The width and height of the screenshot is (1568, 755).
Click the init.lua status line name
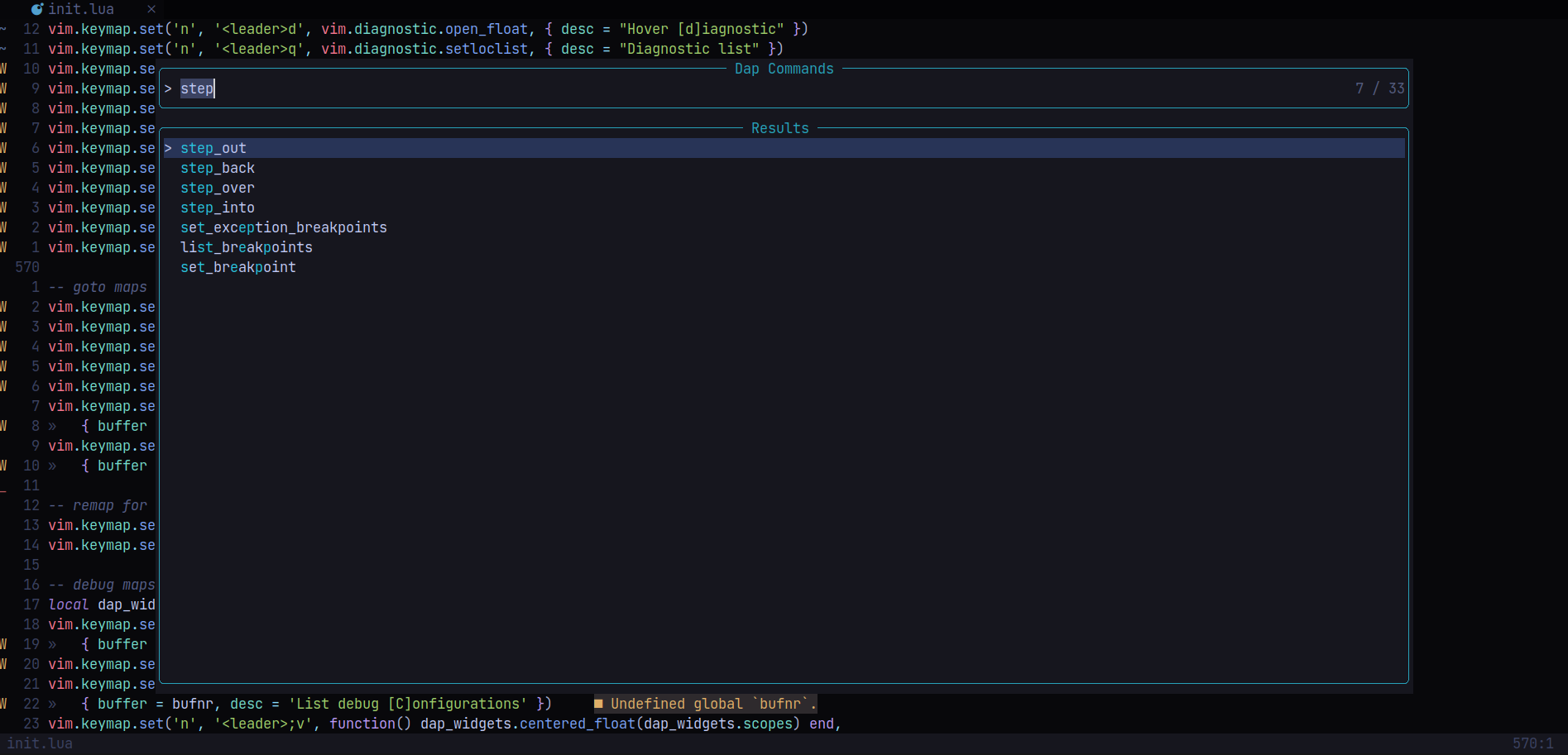tap(40, 743)
